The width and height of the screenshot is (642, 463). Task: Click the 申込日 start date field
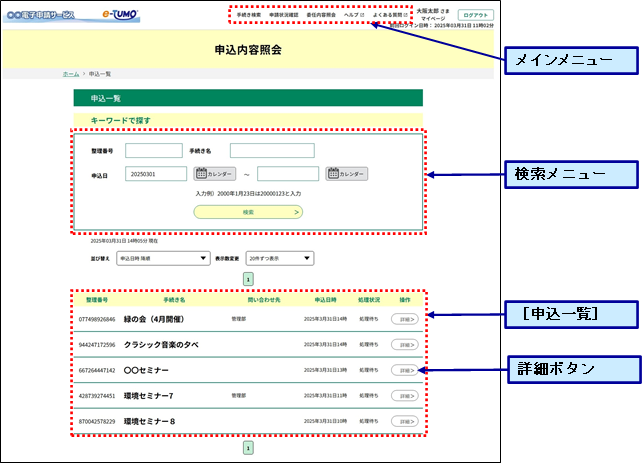click(156, 174)
